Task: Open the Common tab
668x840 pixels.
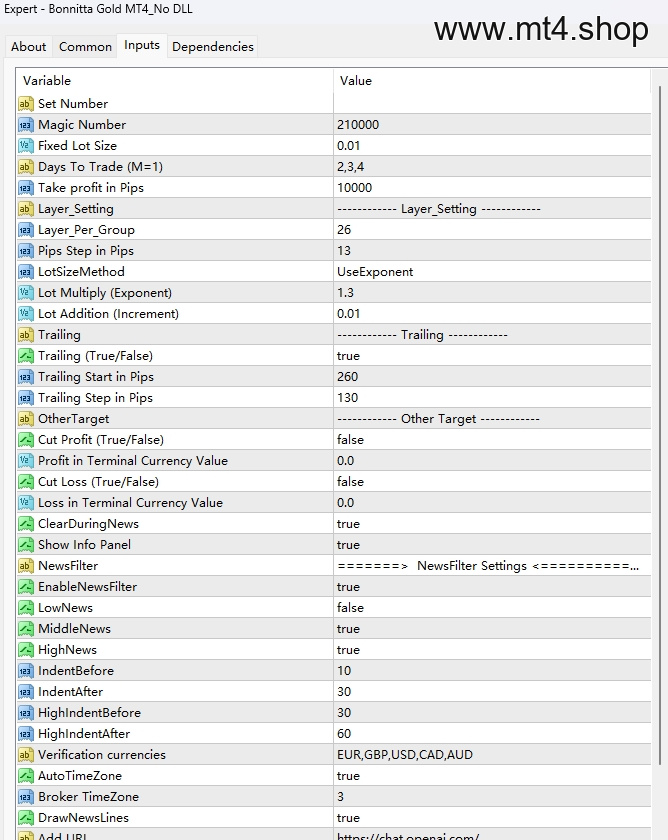Action: 85,47
